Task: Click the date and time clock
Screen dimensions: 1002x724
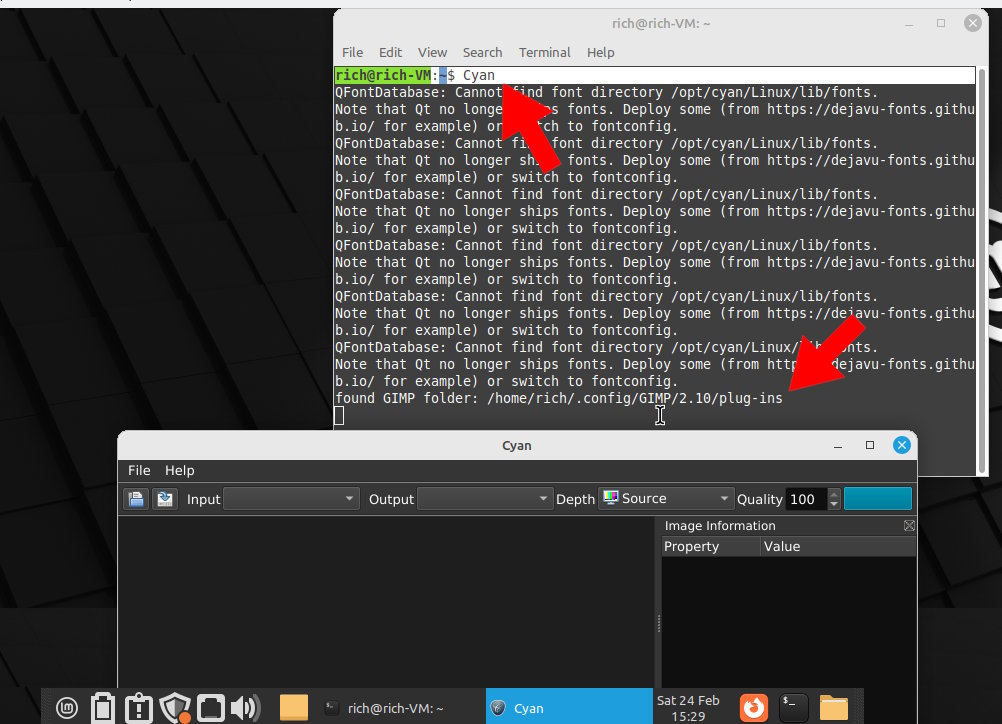Action: coord(688,708)
